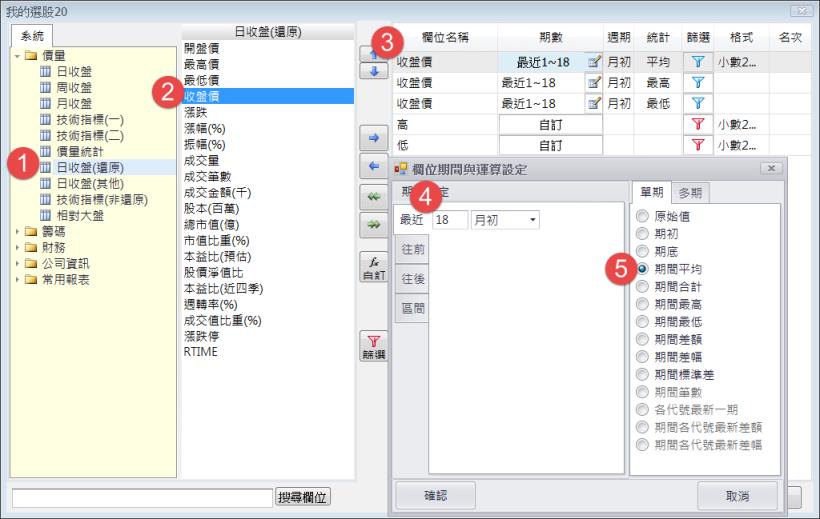The height and width of the screenshot is (519, 820).
Task: Expand the 財務 tree folder
Action: coord(17,247)
